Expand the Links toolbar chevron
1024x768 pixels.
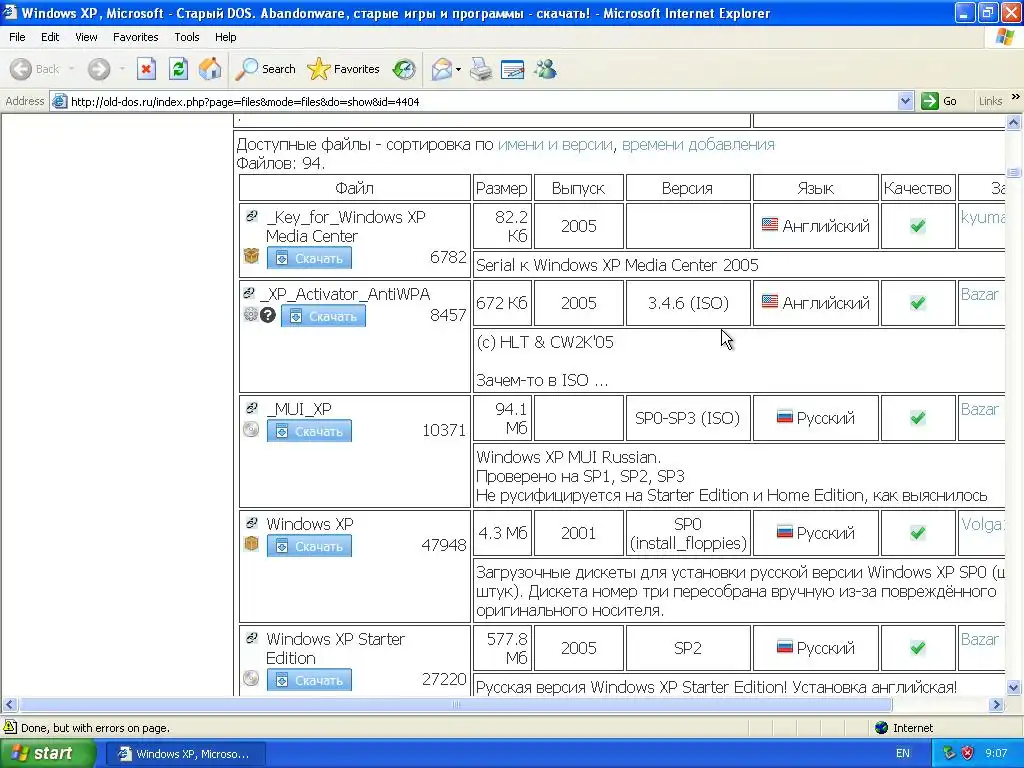1016,97
